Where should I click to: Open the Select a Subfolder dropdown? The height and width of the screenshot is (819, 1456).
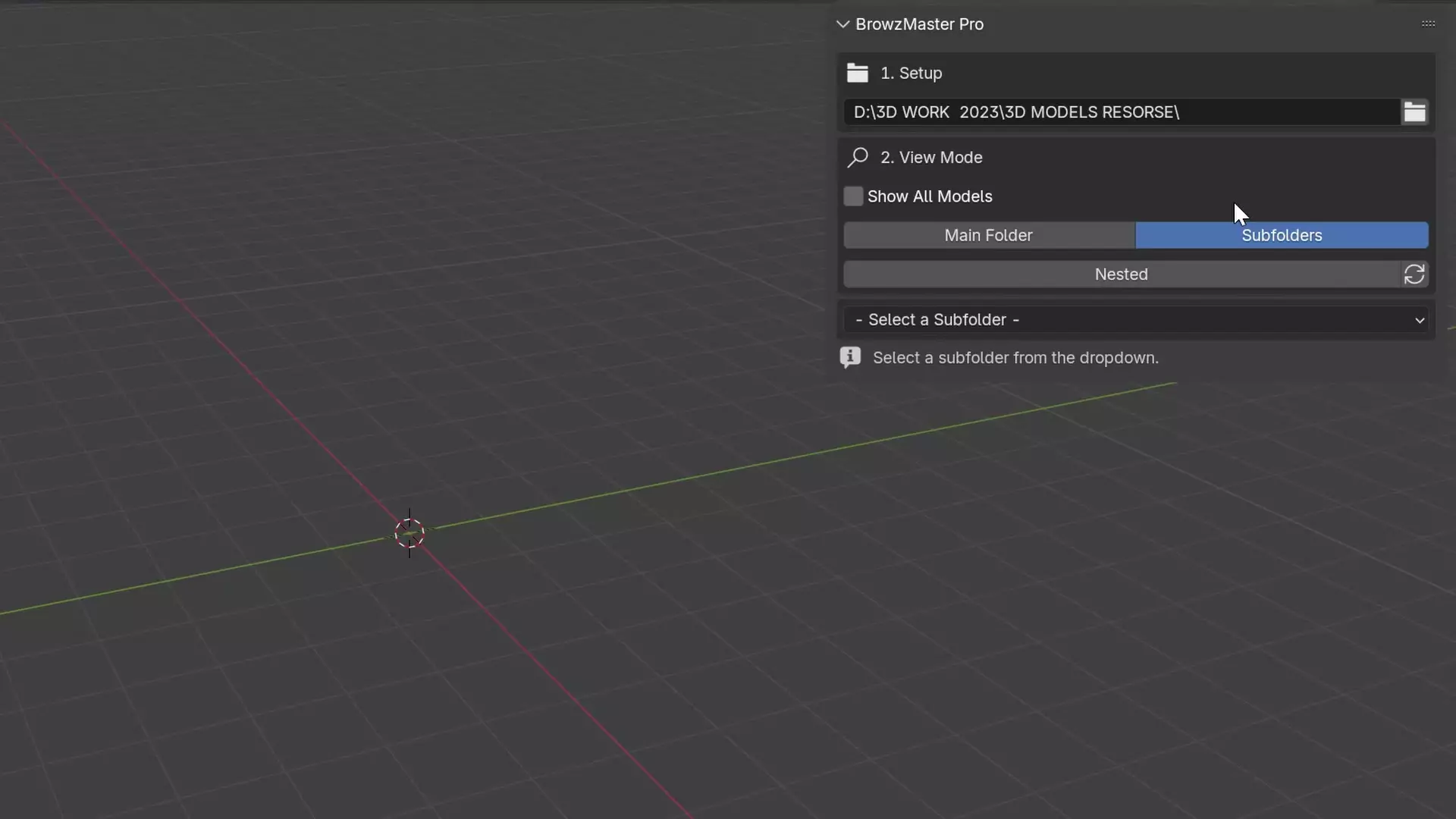click(x=1136, y=320)
